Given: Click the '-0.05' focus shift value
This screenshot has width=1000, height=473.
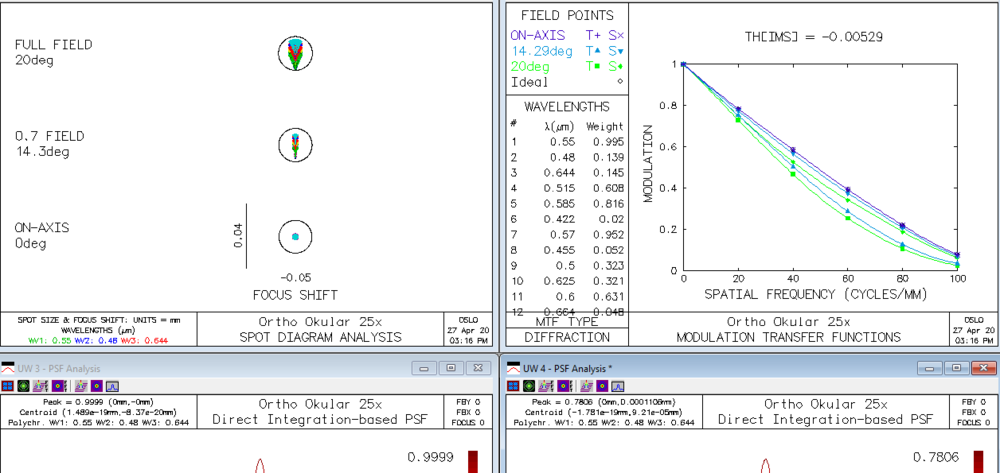Looking at the screenshot, I should coord(295,277).
